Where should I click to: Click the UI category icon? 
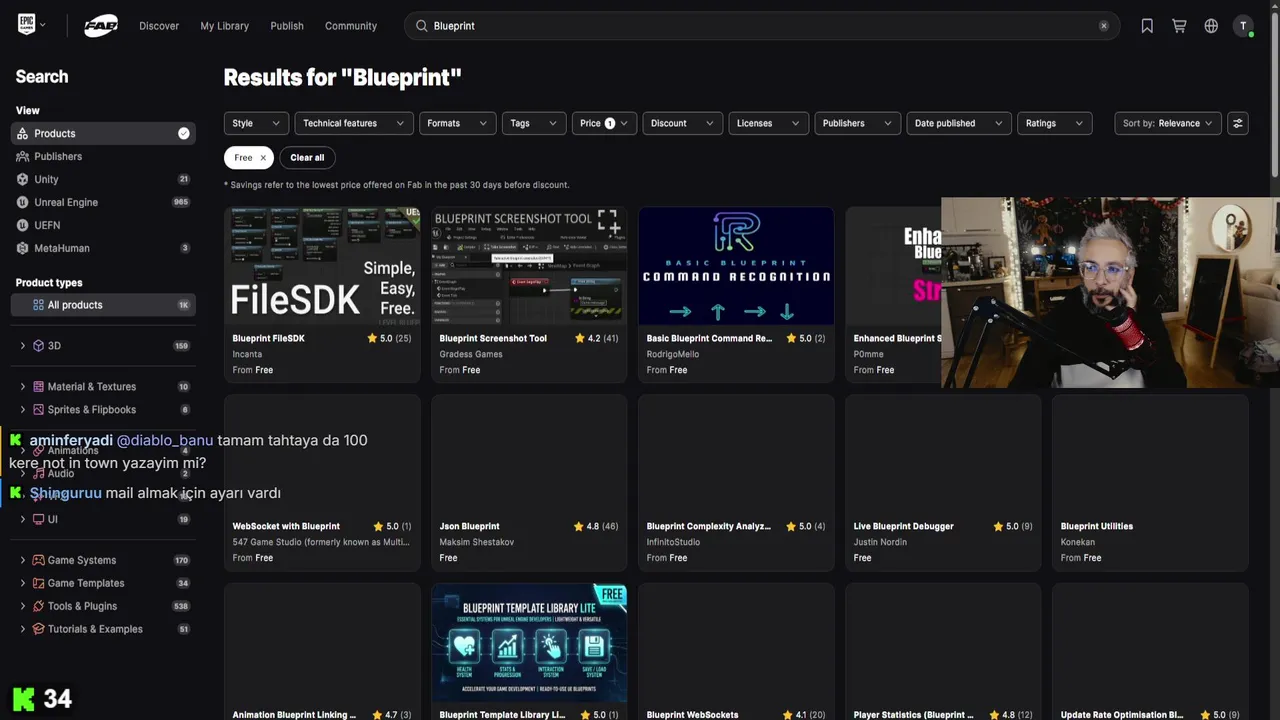(38, 520)
